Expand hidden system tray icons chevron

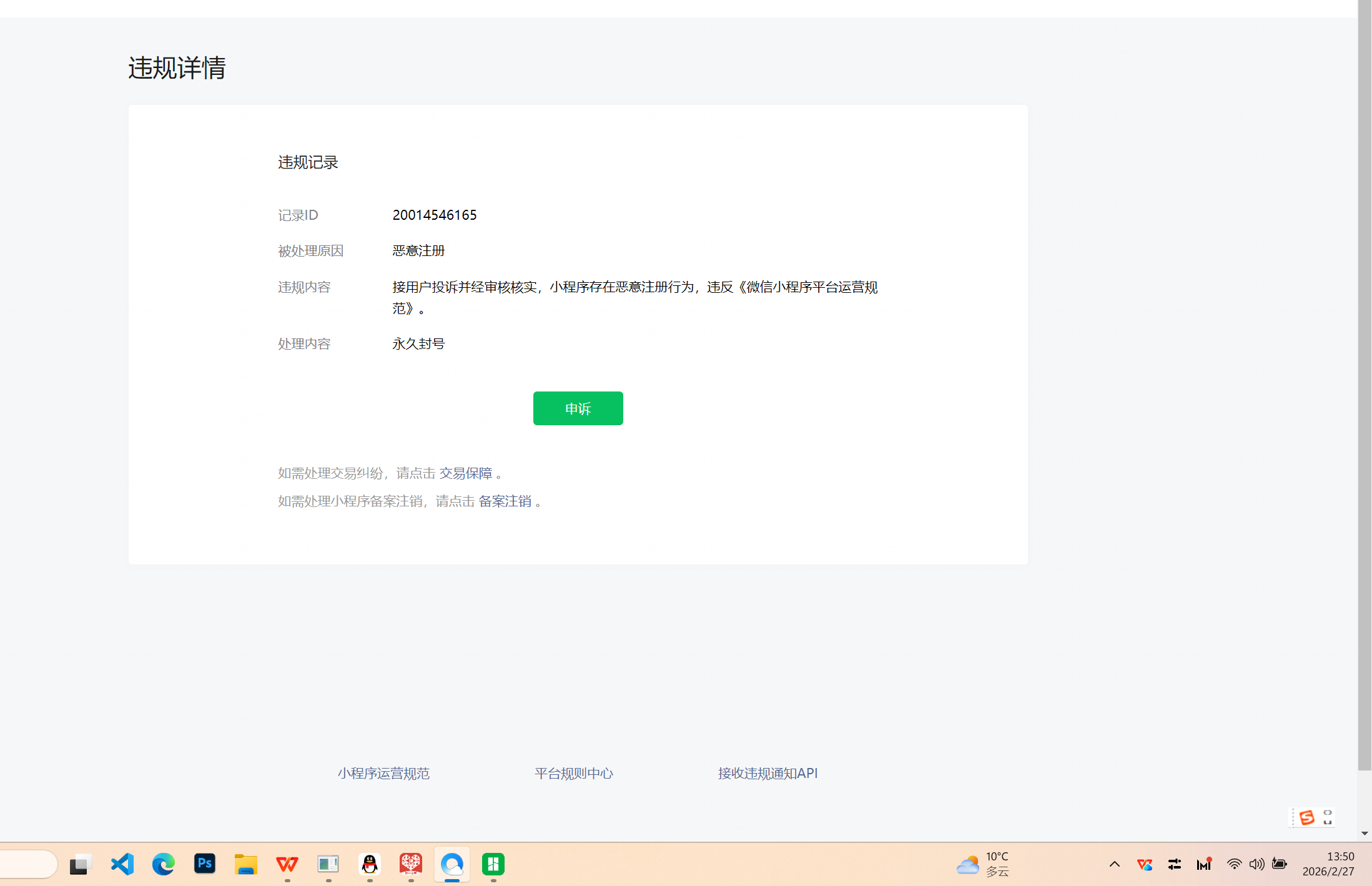coord(1114,864)
